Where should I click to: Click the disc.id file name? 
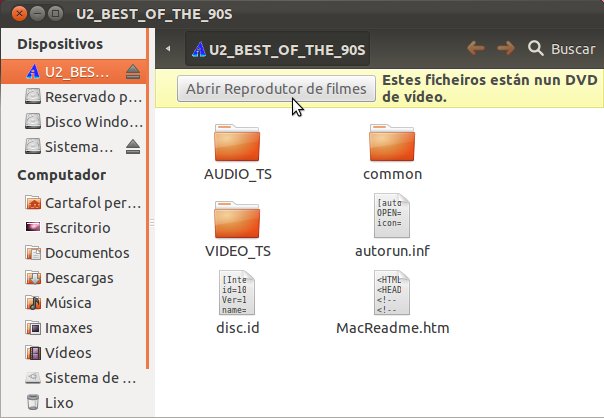[x=238, y=328]
